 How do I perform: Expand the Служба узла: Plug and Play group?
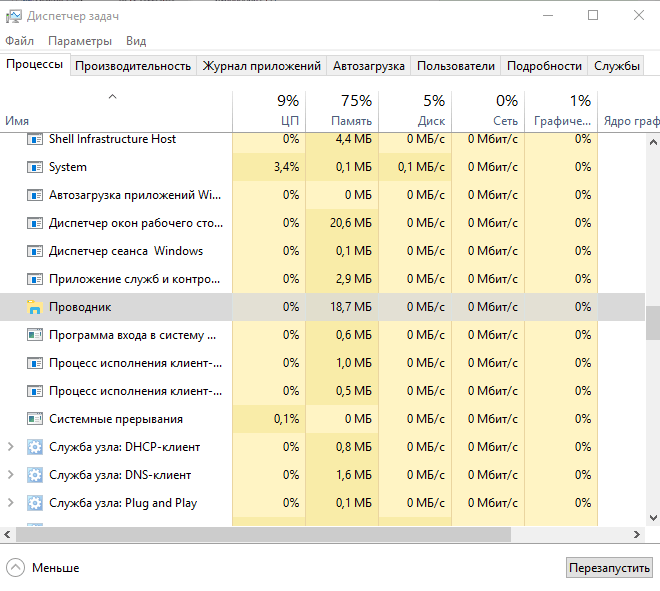(11, 503)
